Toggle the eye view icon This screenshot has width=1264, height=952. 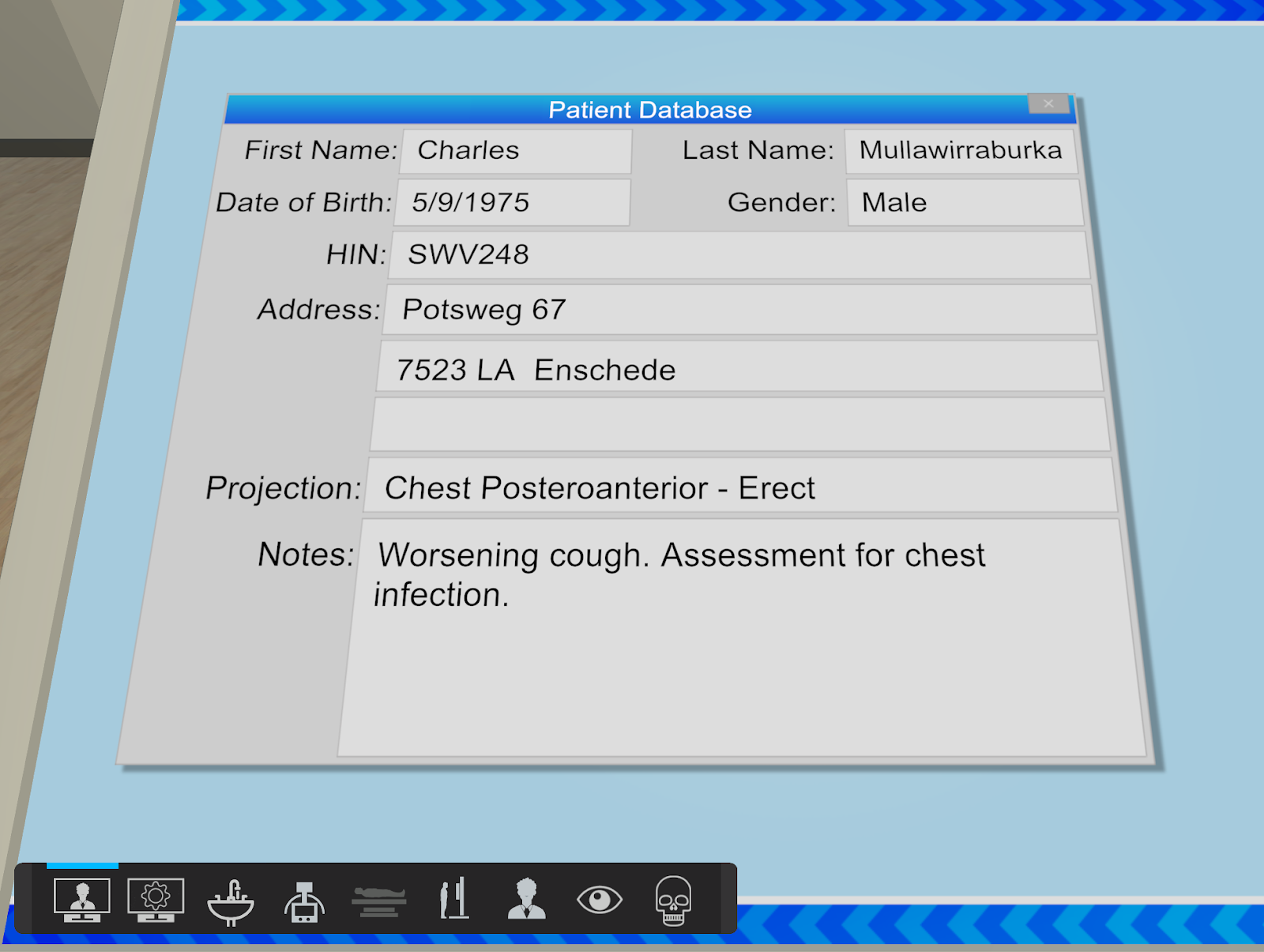click(600, 900)
